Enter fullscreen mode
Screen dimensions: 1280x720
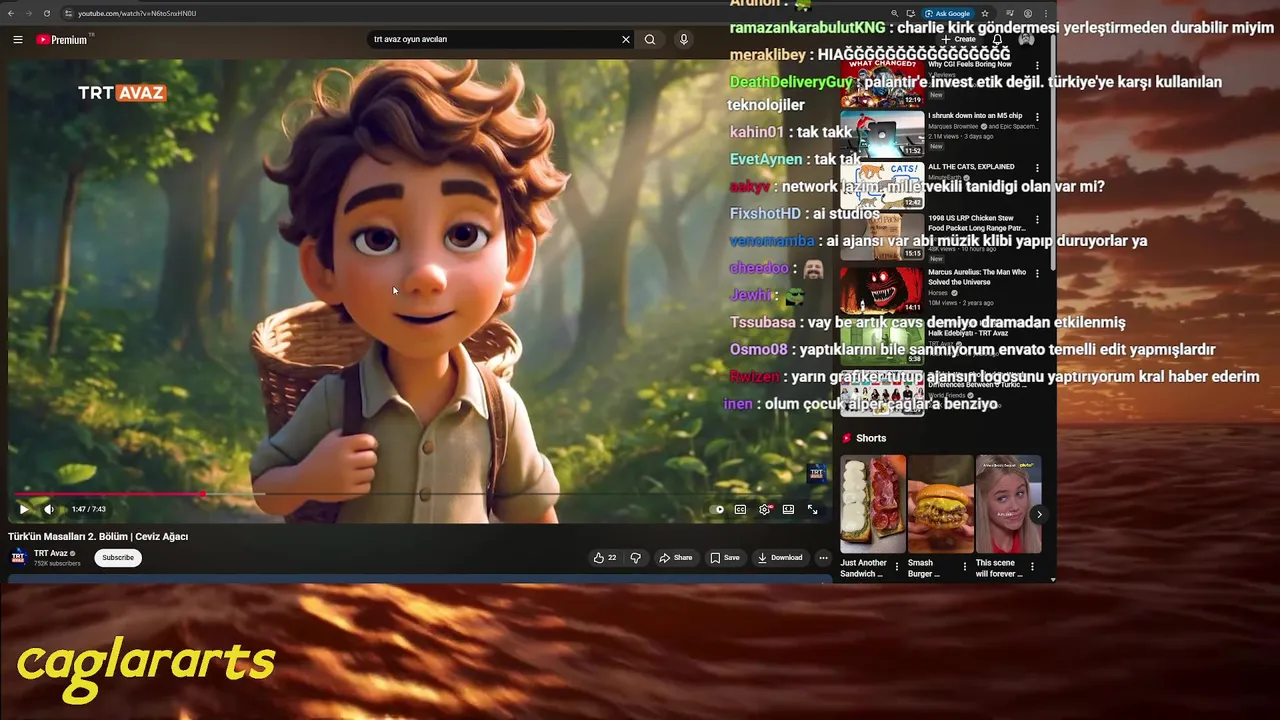point(812,509)
